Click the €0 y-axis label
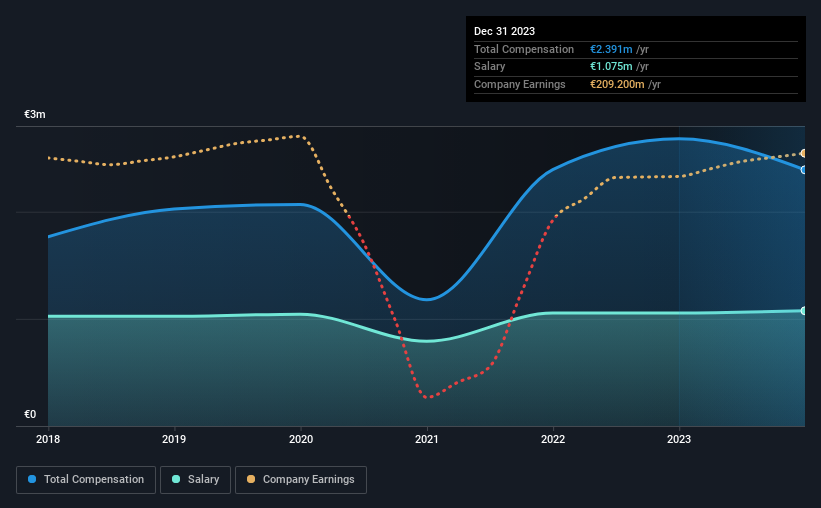Viewport: 821px width, 508px height. [30, 414]
